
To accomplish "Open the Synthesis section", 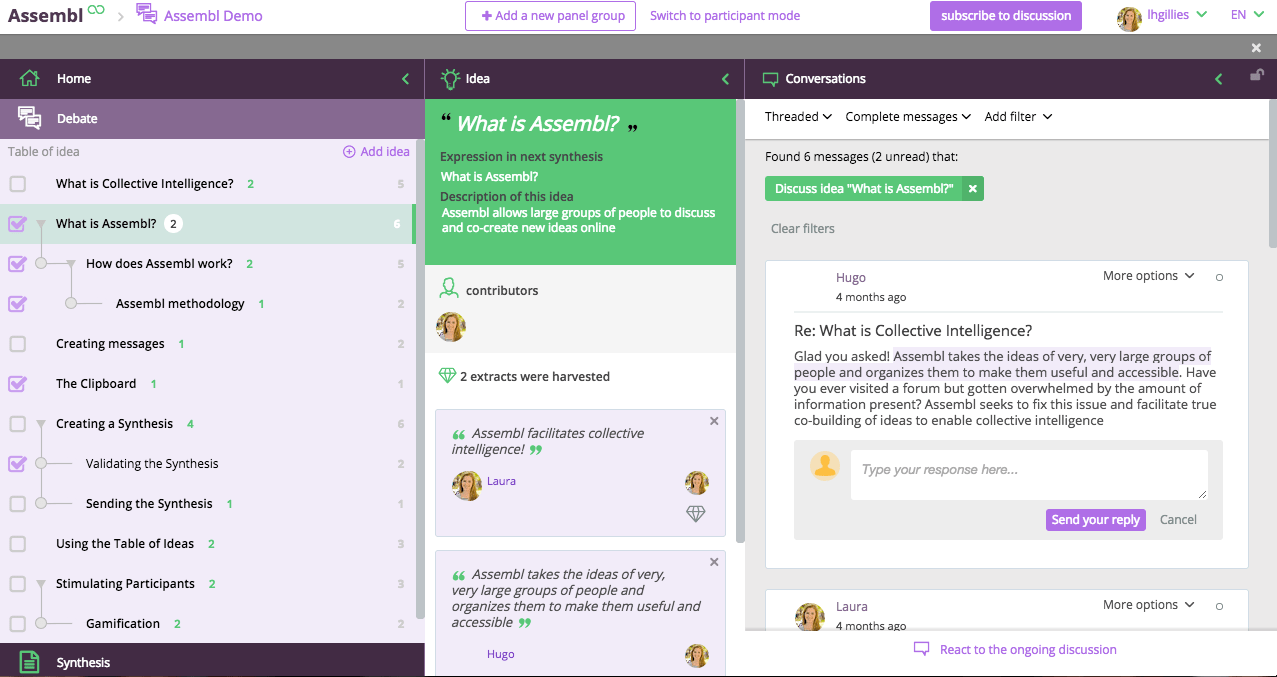I will (x=212, y=662).
